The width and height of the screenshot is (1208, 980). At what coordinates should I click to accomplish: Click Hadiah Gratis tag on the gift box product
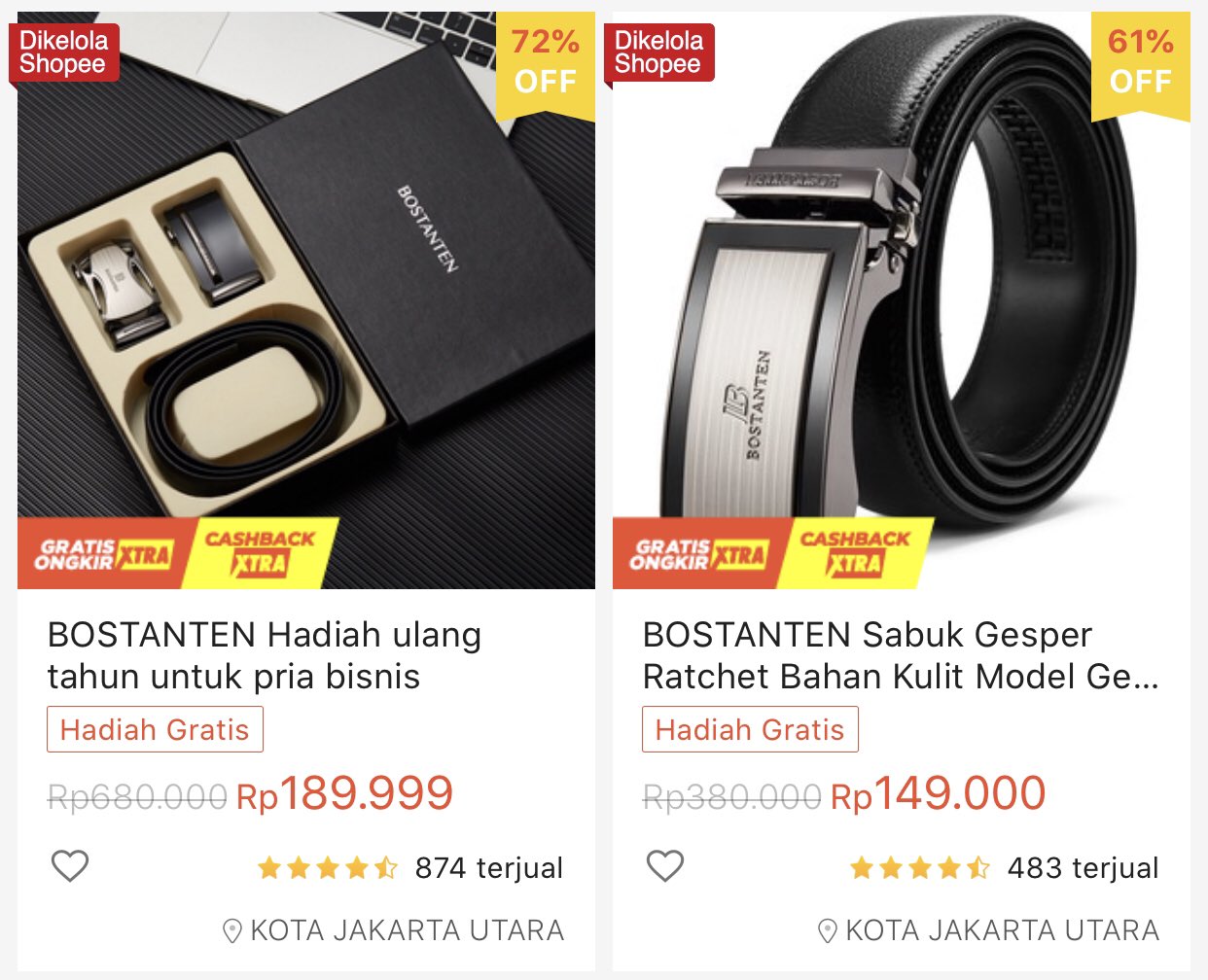[x=155, y=729]
